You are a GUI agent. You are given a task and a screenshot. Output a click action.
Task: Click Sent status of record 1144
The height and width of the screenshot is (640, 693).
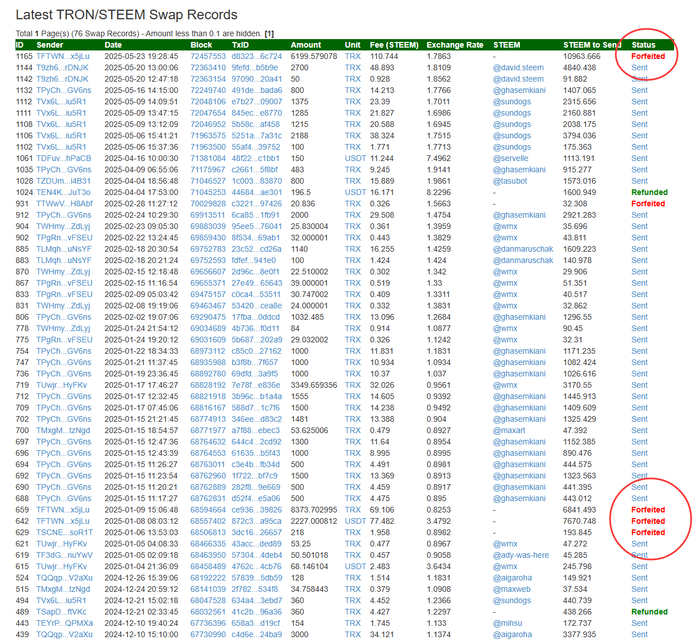pyautogui.click(x=639, y=68)
